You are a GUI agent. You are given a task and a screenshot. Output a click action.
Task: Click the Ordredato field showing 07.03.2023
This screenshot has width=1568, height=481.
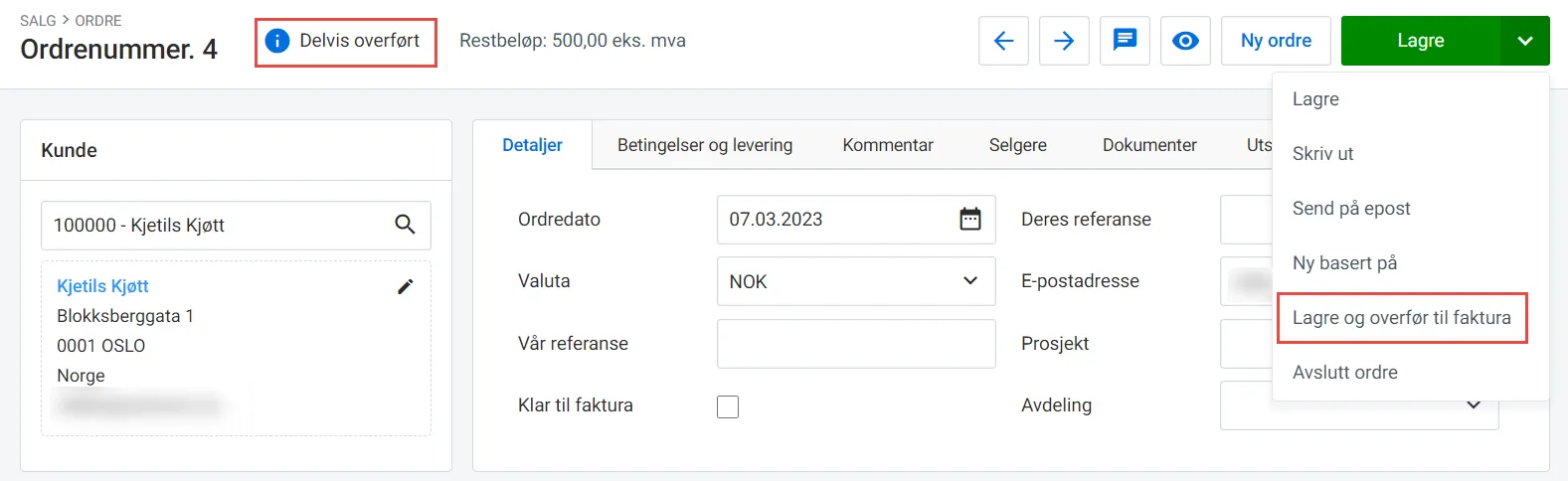coord(856,220)
